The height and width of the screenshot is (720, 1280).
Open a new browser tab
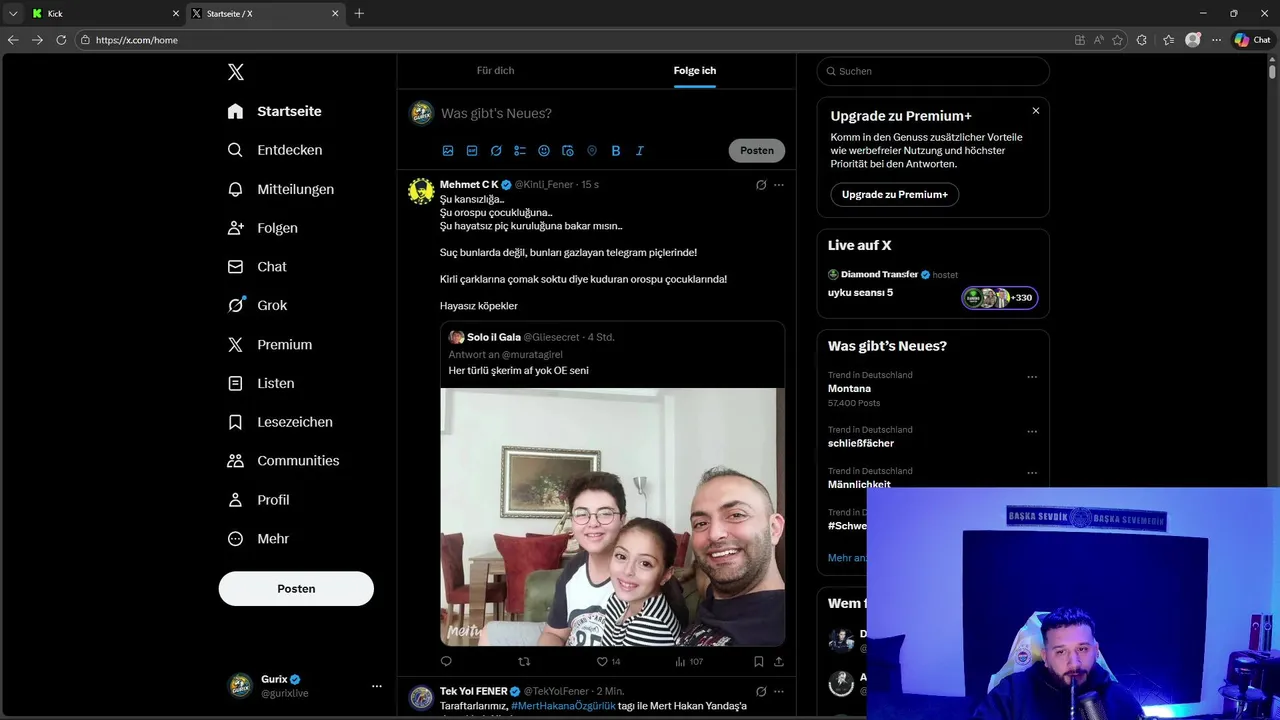(359, 13)
